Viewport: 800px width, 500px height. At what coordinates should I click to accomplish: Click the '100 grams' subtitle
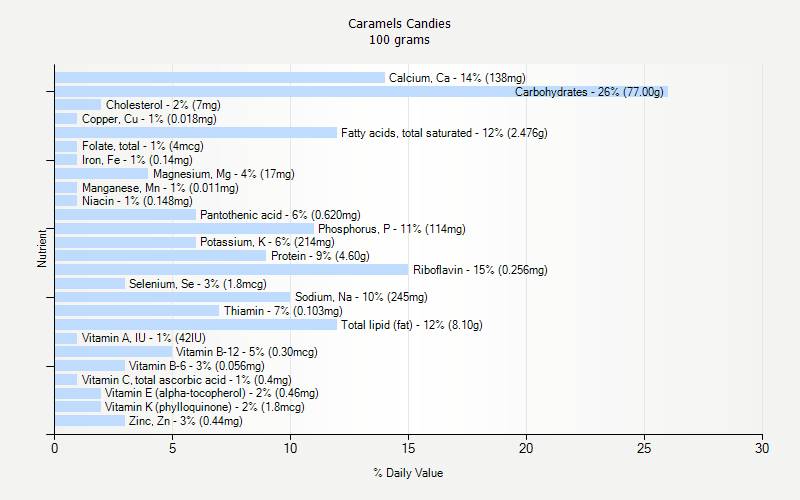click(399, 40)
